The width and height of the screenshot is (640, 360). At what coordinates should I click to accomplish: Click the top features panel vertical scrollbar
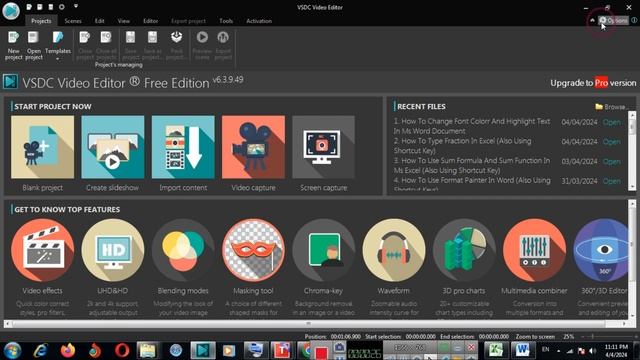[x=632, y=260]
